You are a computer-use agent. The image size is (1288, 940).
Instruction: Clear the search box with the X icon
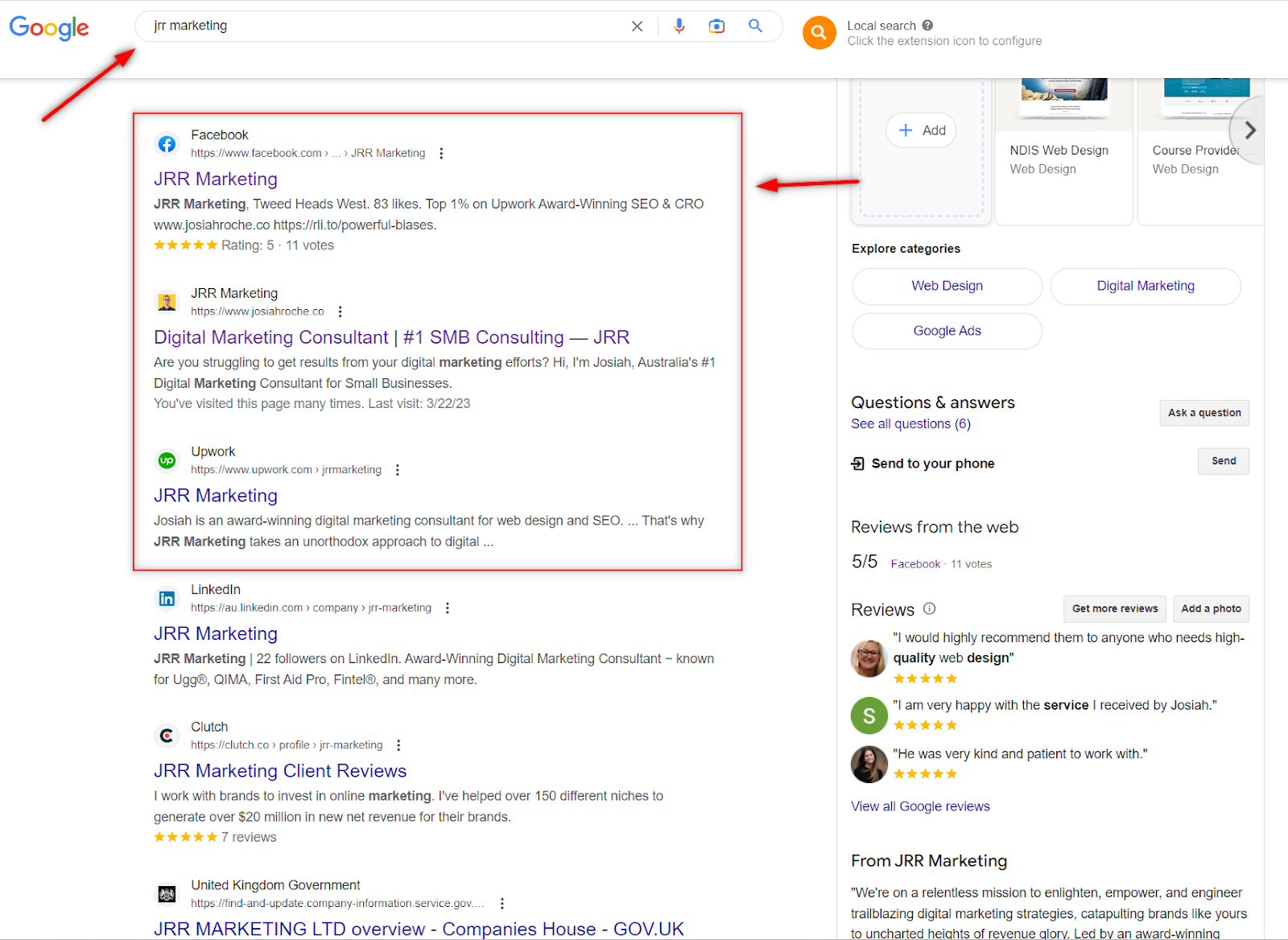pyautogui.click(x=637, y=27)
